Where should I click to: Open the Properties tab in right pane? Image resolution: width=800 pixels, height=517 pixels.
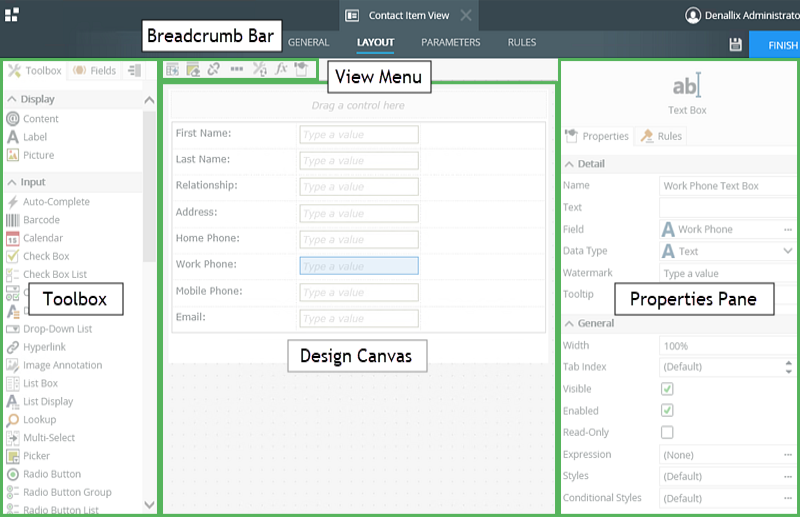(x=597, y=136)
